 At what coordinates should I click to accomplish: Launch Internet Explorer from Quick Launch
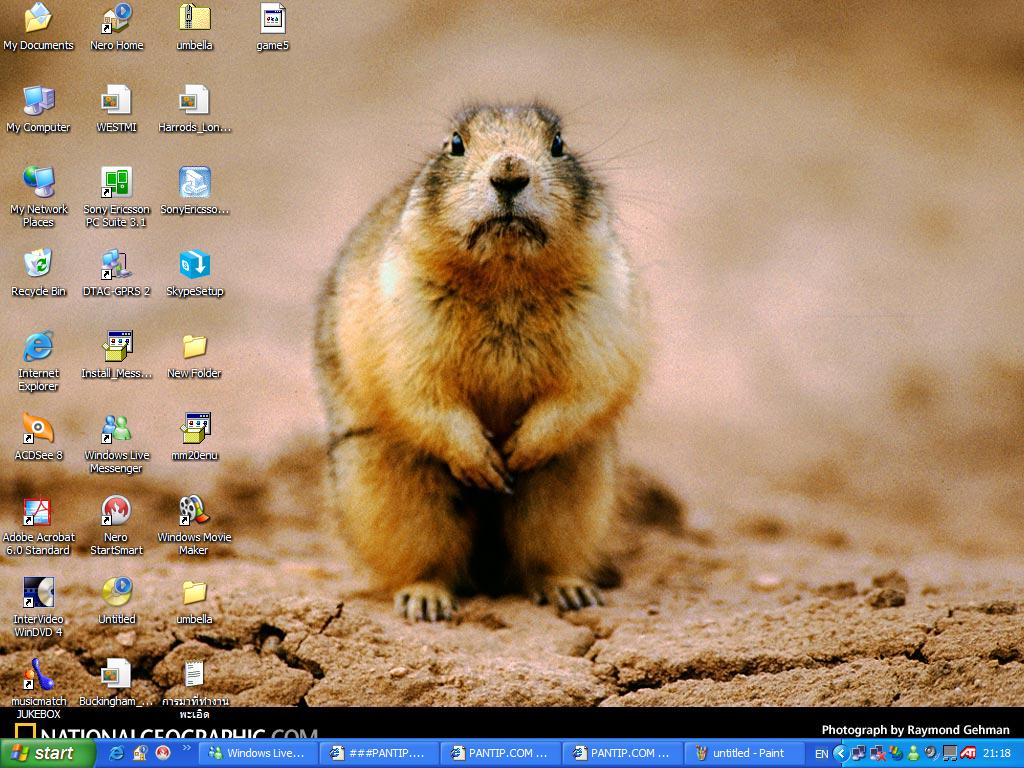tap(117, 753)
